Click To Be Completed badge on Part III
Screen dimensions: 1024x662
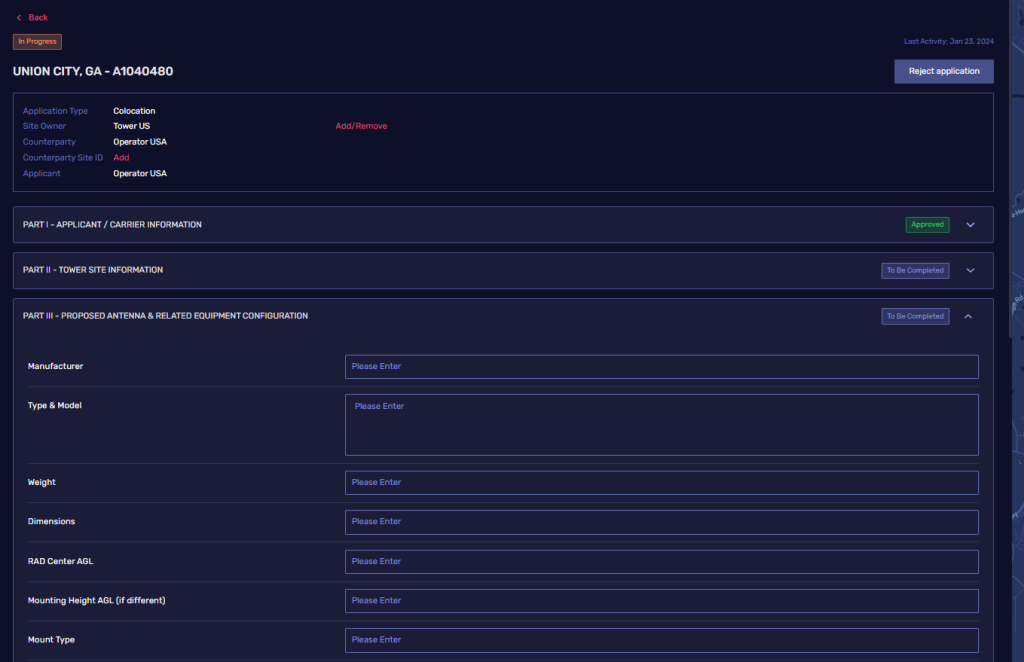coord(915,317)
